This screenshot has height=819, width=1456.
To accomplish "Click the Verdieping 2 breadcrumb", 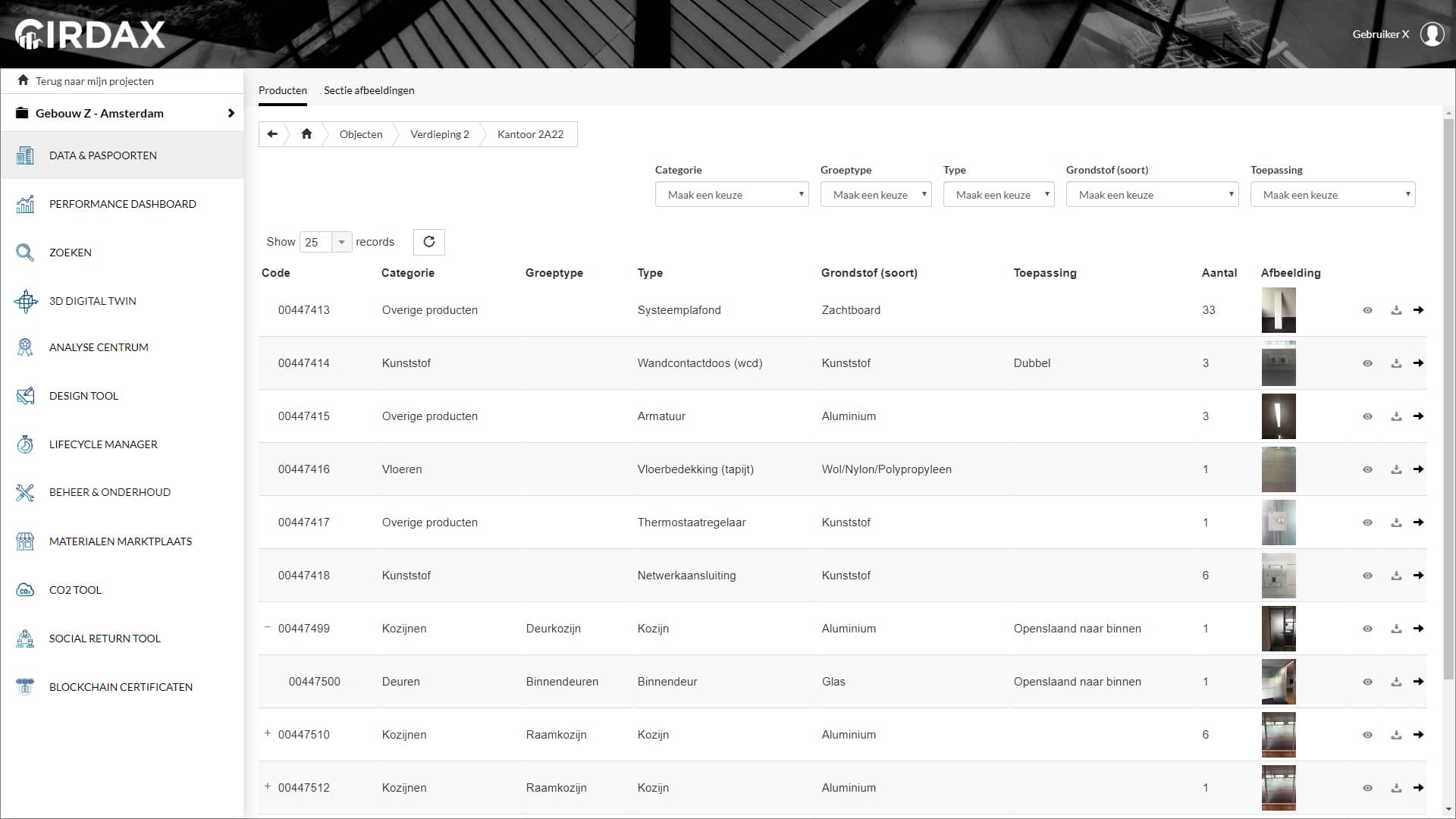I will tap(440, 134).
